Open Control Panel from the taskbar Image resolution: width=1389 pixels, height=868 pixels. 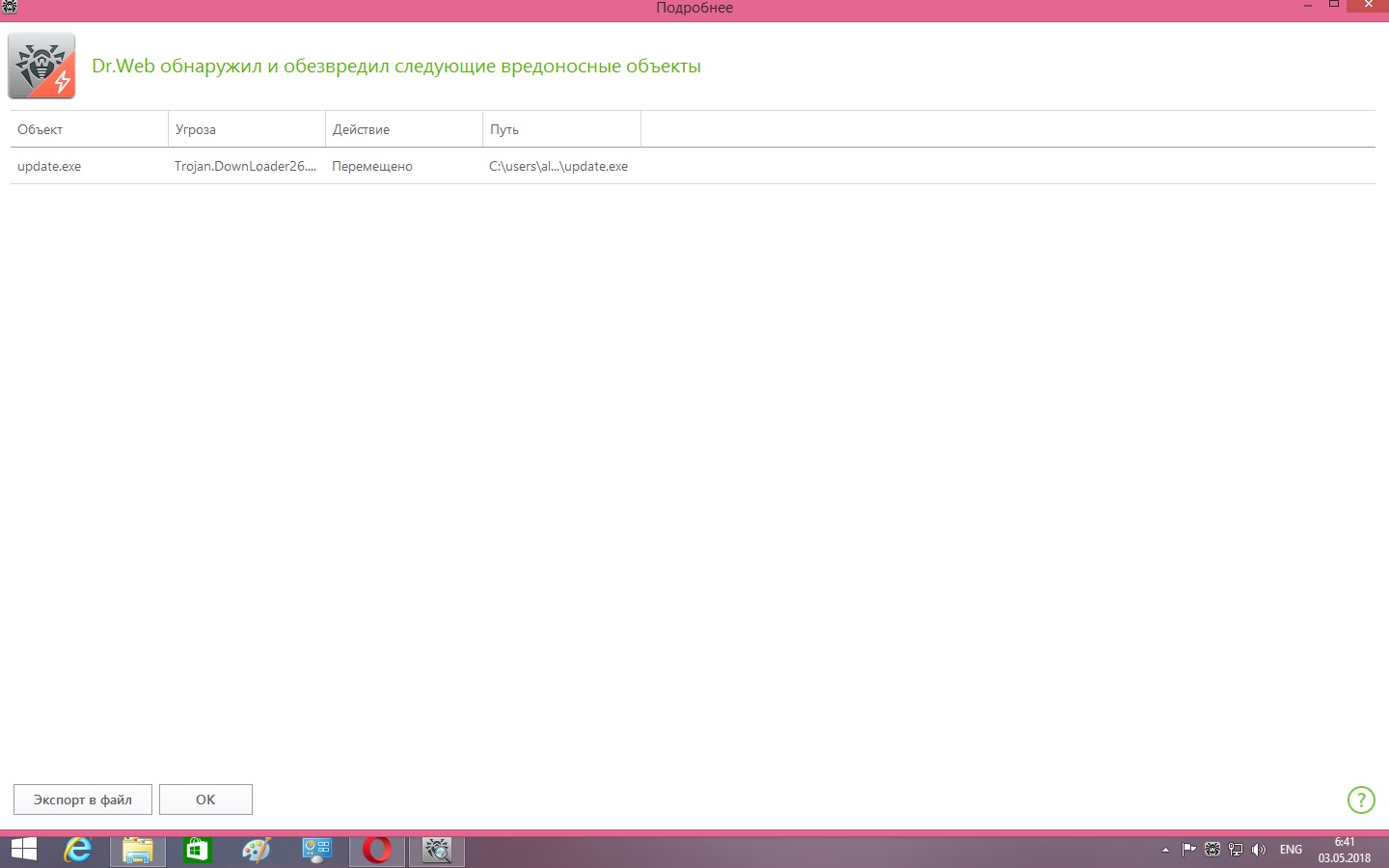pos(316,850)
